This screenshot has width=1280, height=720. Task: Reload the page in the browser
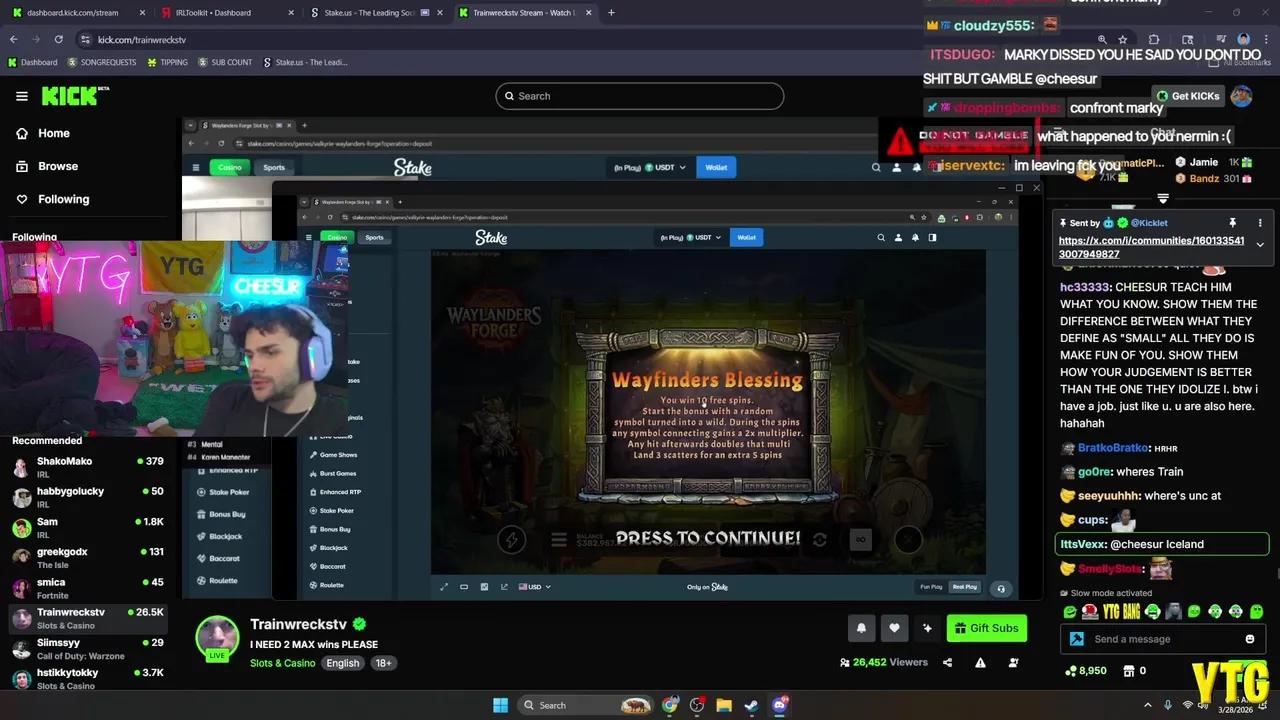(59, 39)
